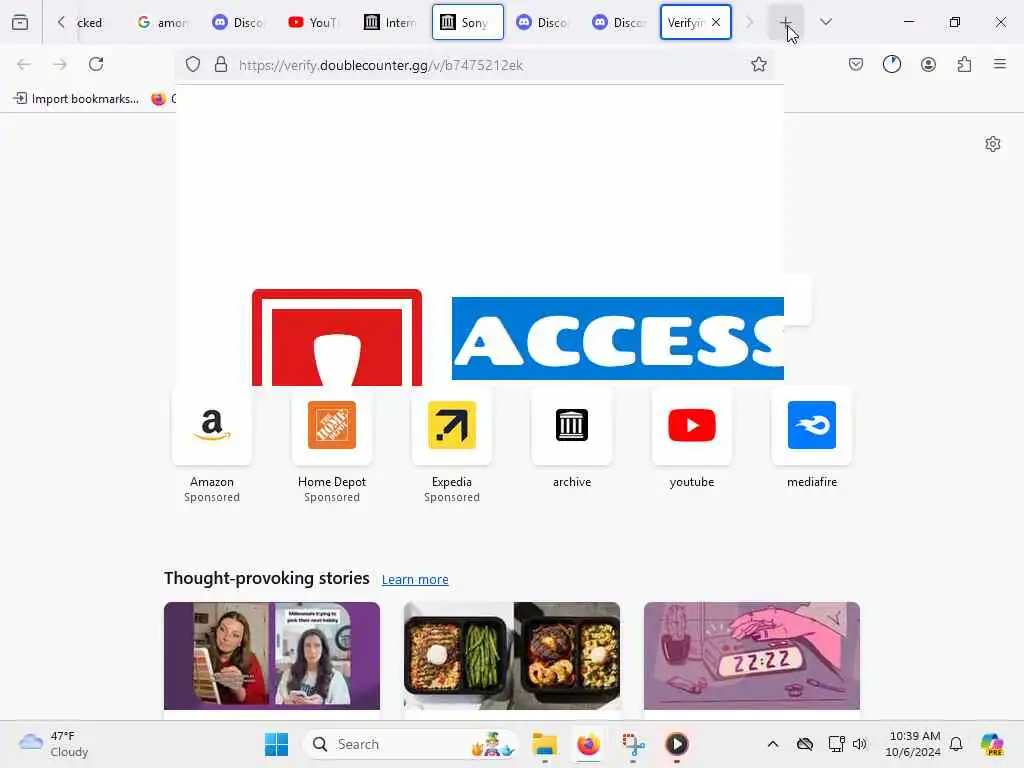
Task: Open volume speaker tray icon
Action: tap(859, 744)
